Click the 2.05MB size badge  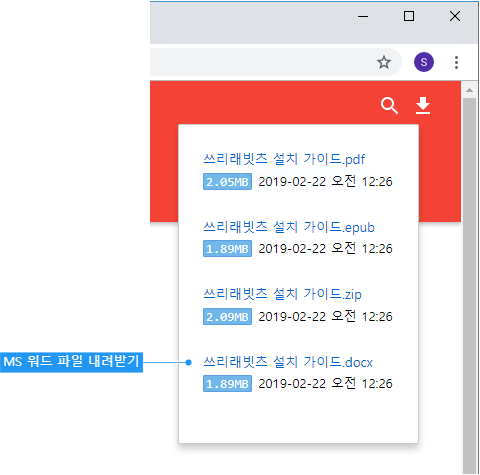[x=227, y=182]
